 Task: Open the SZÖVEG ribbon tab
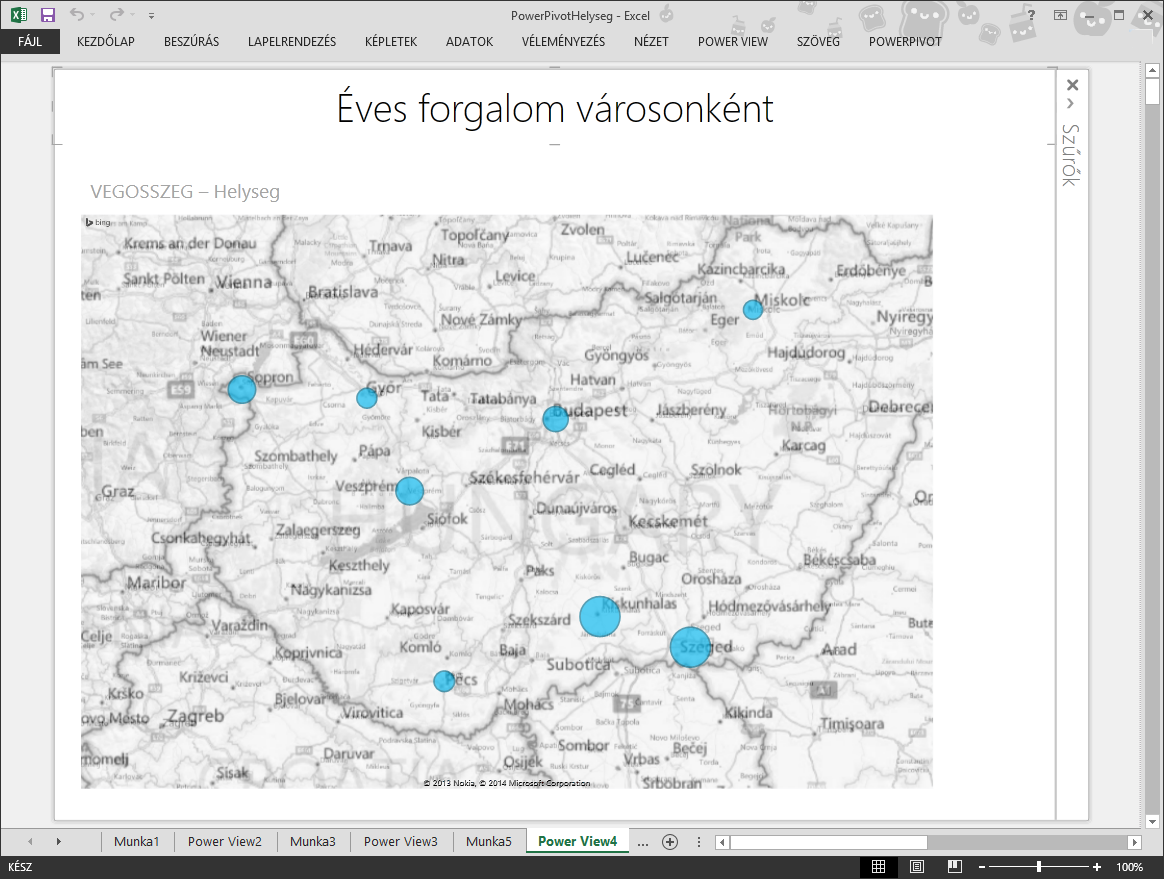[x=818, y=42]
